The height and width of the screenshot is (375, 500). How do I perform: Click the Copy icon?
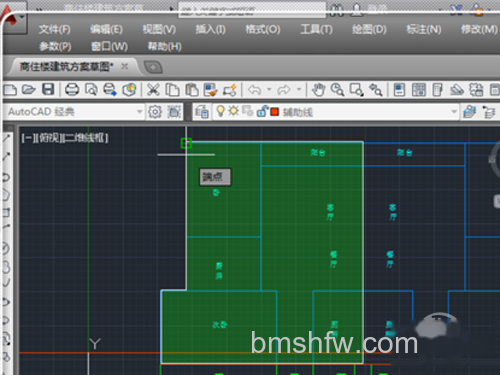(172, 89)
